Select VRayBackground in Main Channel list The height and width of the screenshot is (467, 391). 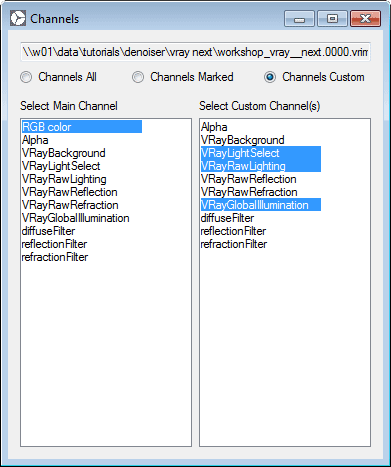tap(63, 153)
